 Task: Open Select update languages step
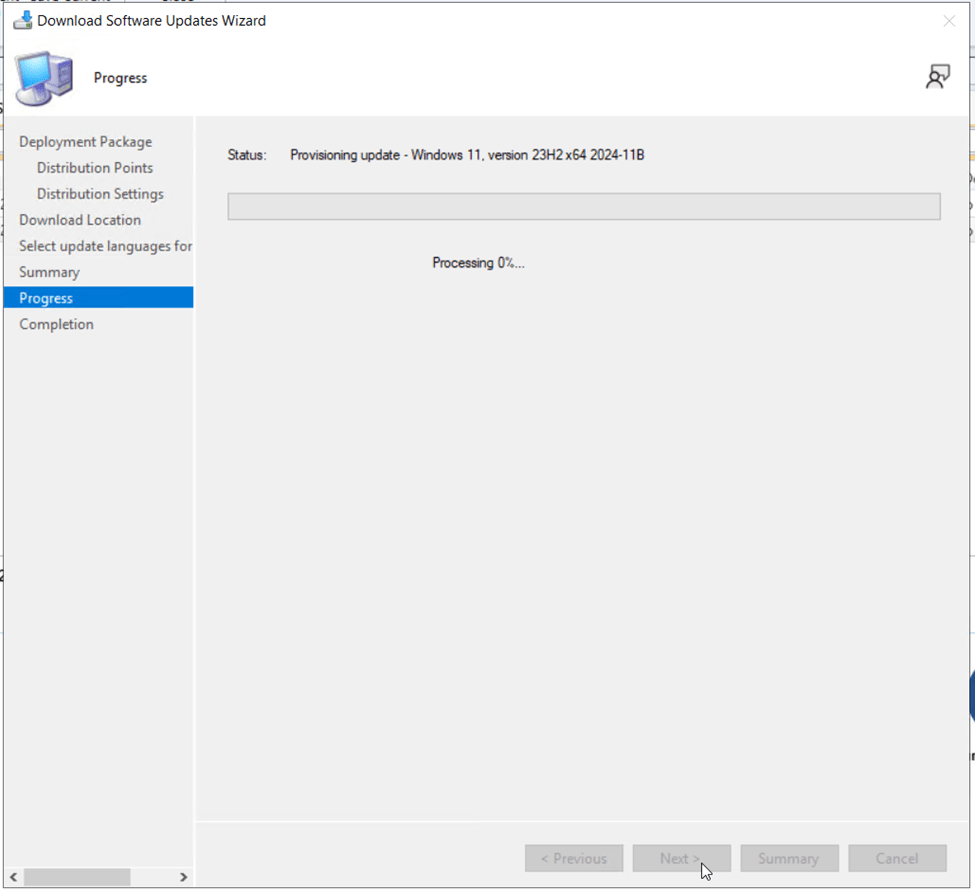click(105, 246)
